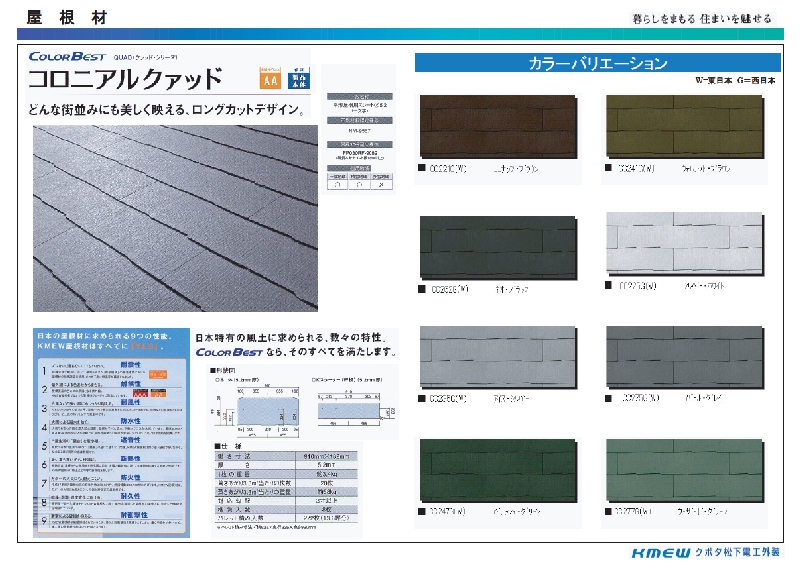Click the color name under the silver gray sample
Viewport: 800px width, 563px height.
511,399
